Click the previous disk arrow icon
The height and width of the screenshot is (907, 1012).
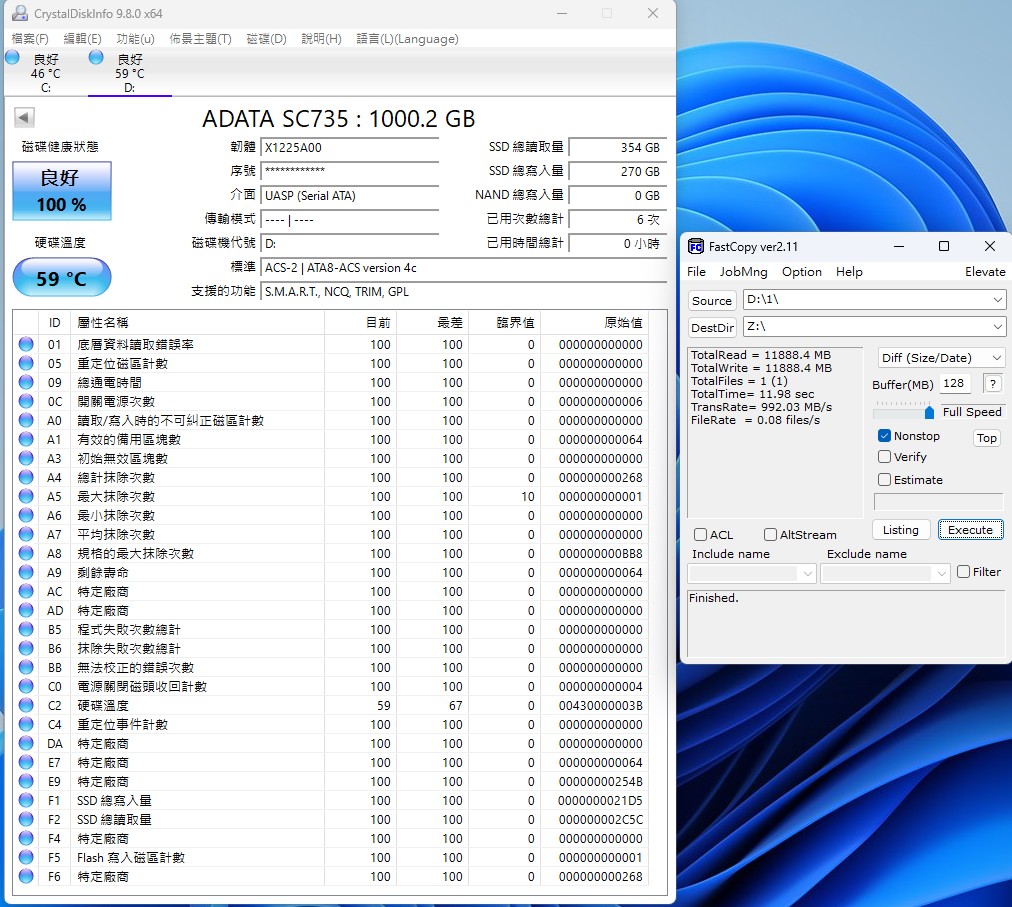(24, 117)
